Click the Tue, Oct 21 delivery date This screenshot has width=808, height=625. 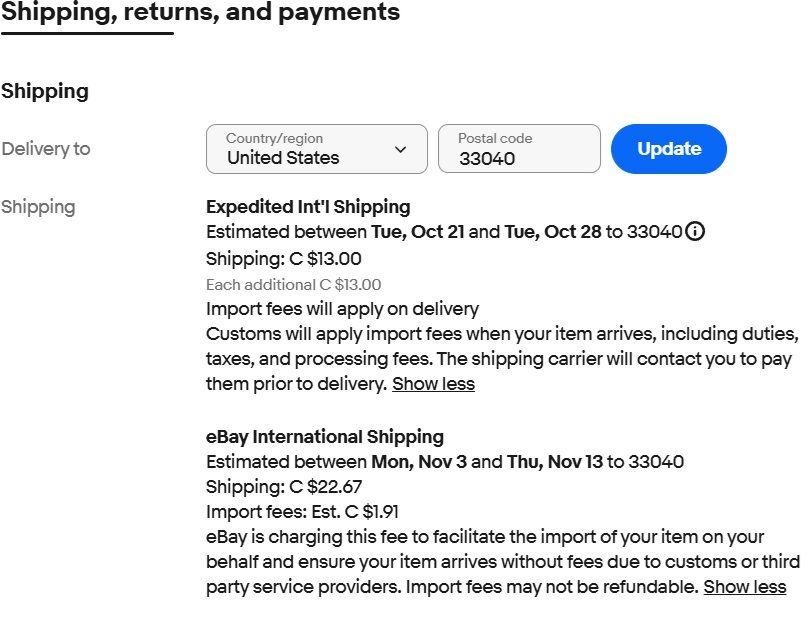(x=417, y=232)
